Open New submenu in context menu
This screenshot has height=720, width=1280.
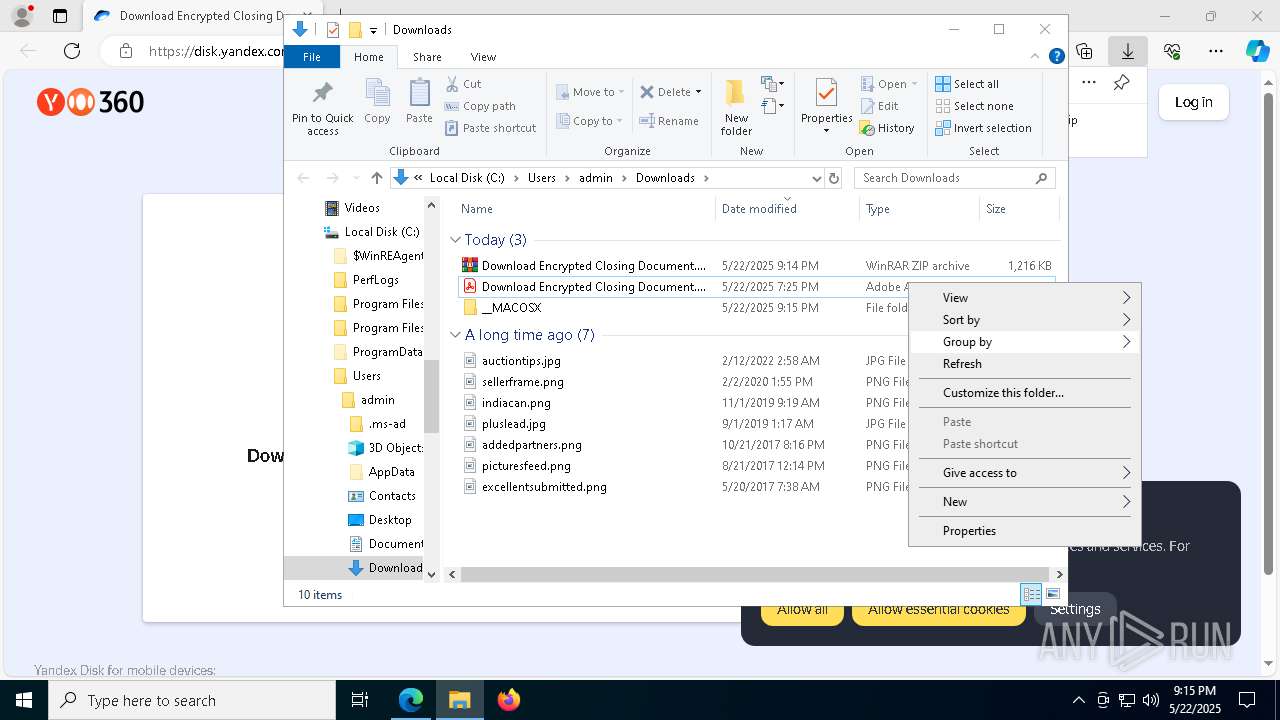pos(1025,502)
